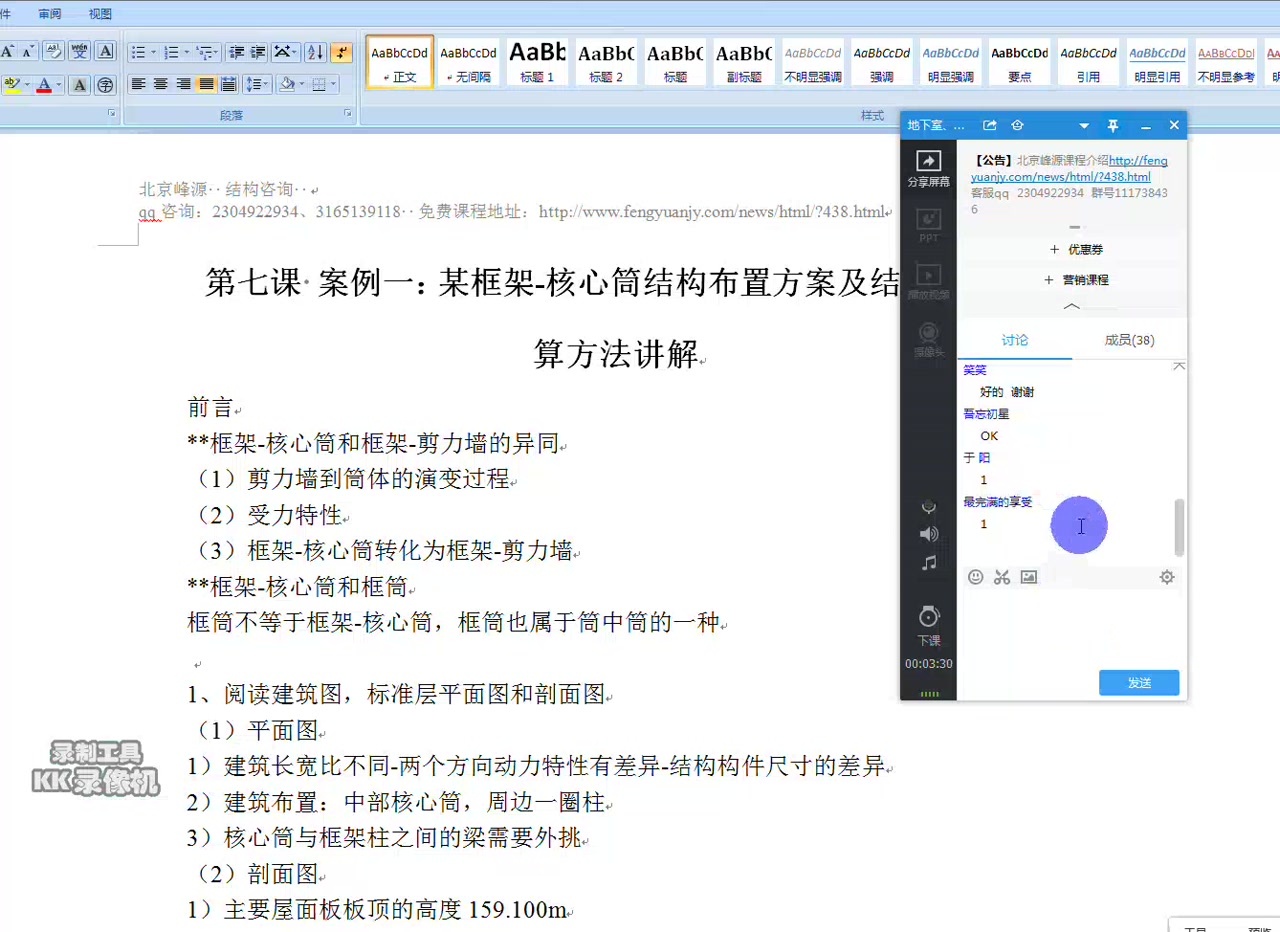
Task: Open chat settings gear
Action: click(x=1166, y=577)
